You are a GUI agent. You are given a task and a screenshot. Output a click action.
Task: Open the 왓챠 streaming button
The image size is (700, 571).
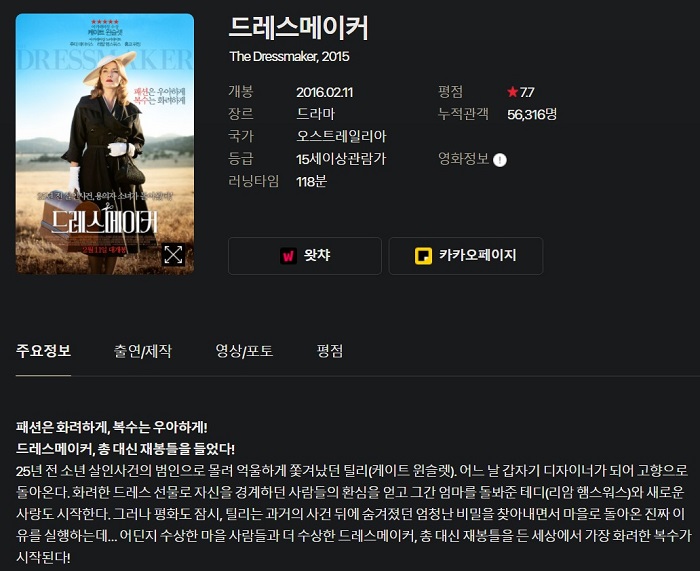pos(305,256)
